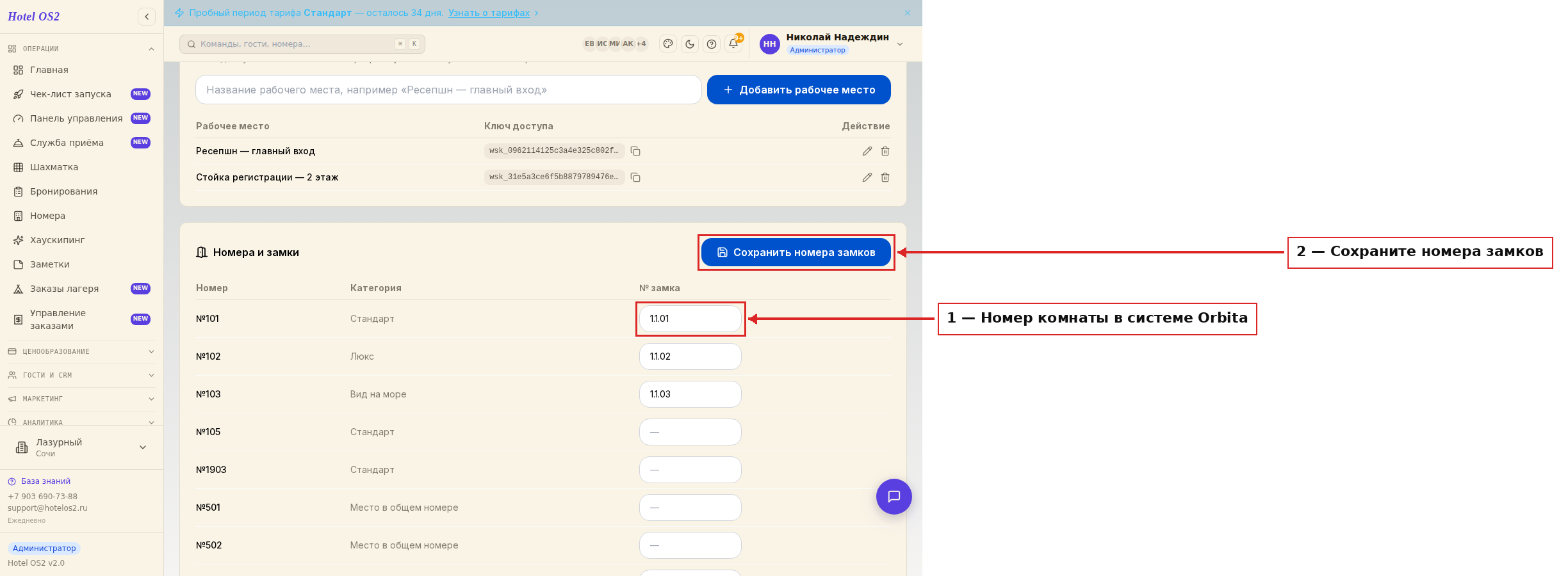Open the Лазурный hotel selector
This screenshot has width=1568, height=576.
click(x=81, y=447)
